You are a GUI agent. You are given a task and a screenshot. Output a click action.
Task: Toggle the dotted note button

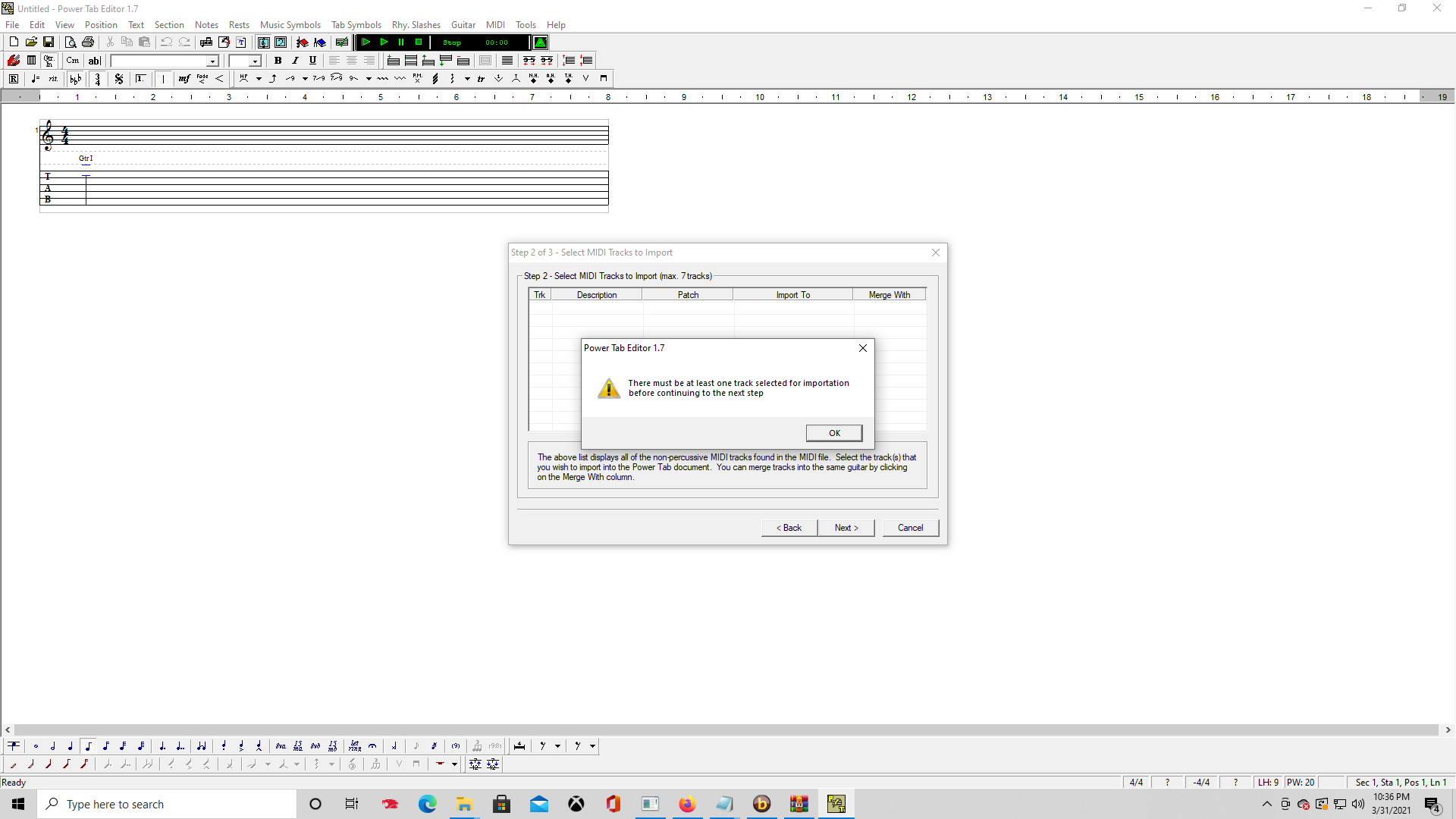(x=162, y=746)
